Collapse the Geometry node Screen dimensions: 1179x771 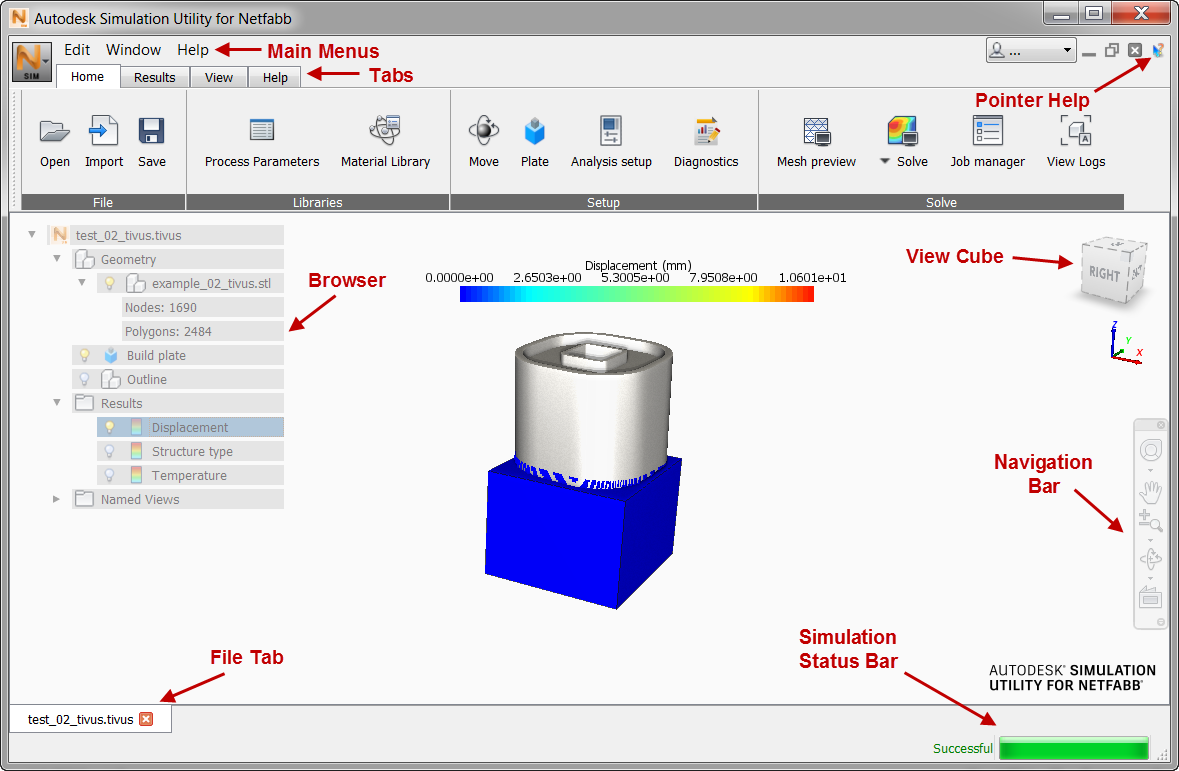pyautogui.click(x=56, y=259)
